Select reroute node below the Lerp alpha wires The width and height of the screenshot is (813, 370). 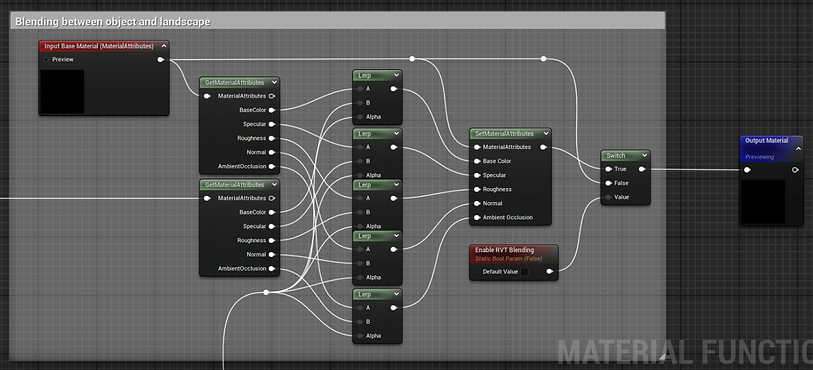[266, 293]
